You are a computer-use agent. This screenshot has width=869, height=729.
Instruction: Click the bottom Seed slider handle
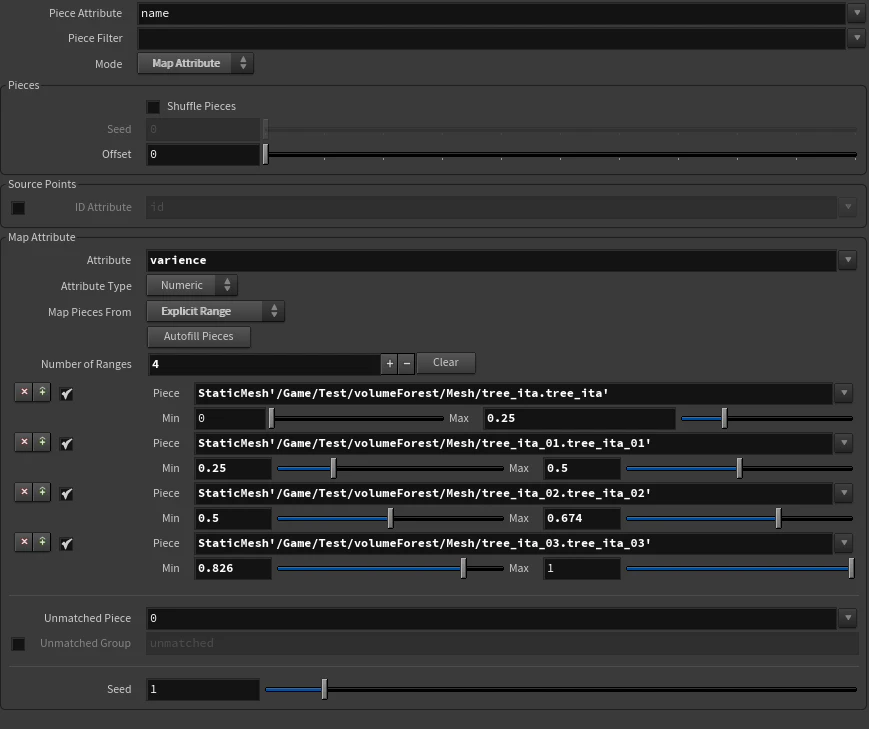(324, 689)
